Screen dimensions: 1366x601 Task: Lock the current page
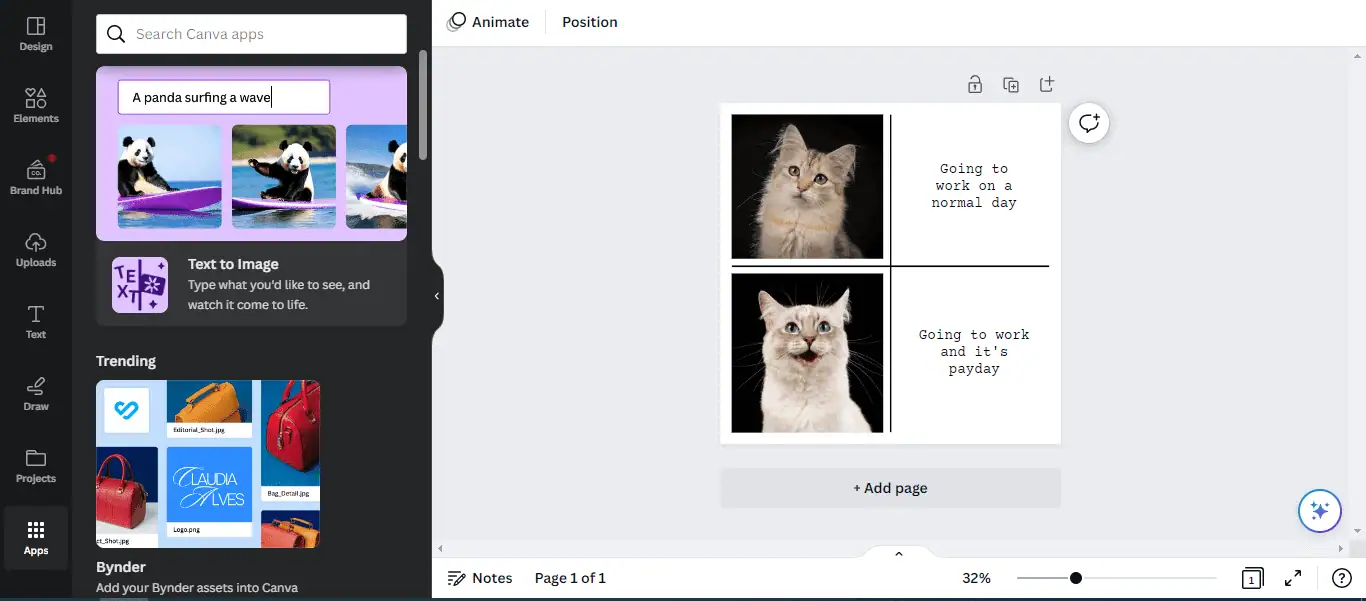pyautogui.click(x=975, y=84)
